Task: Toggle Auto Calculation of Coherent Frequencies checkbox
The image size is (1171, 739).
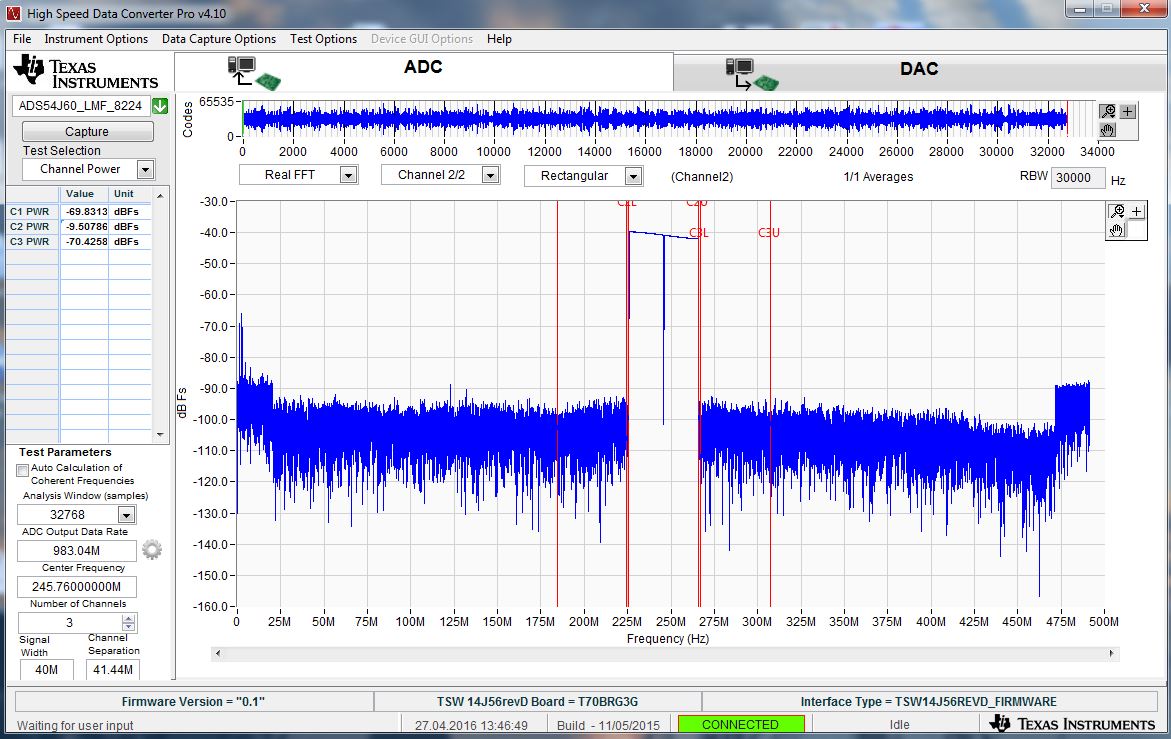Action: pyautogui.click(x=22, y=470)
